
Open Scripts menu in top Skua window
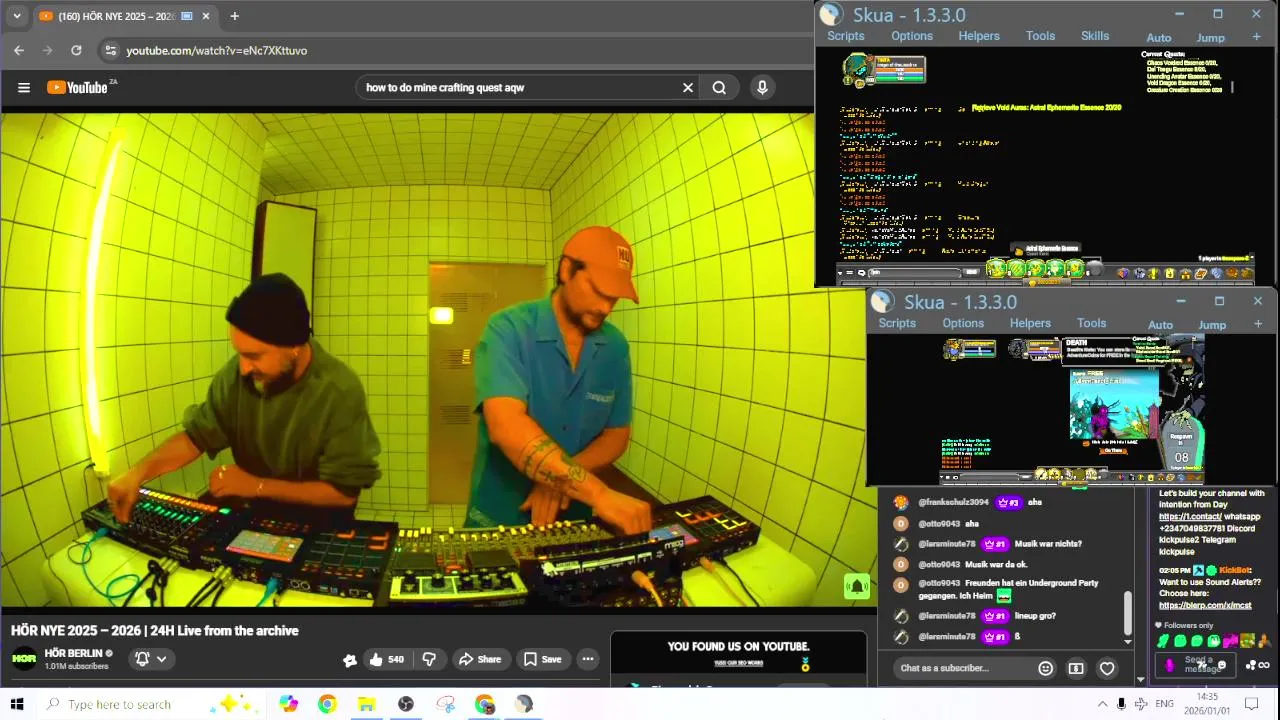(845, 36)
